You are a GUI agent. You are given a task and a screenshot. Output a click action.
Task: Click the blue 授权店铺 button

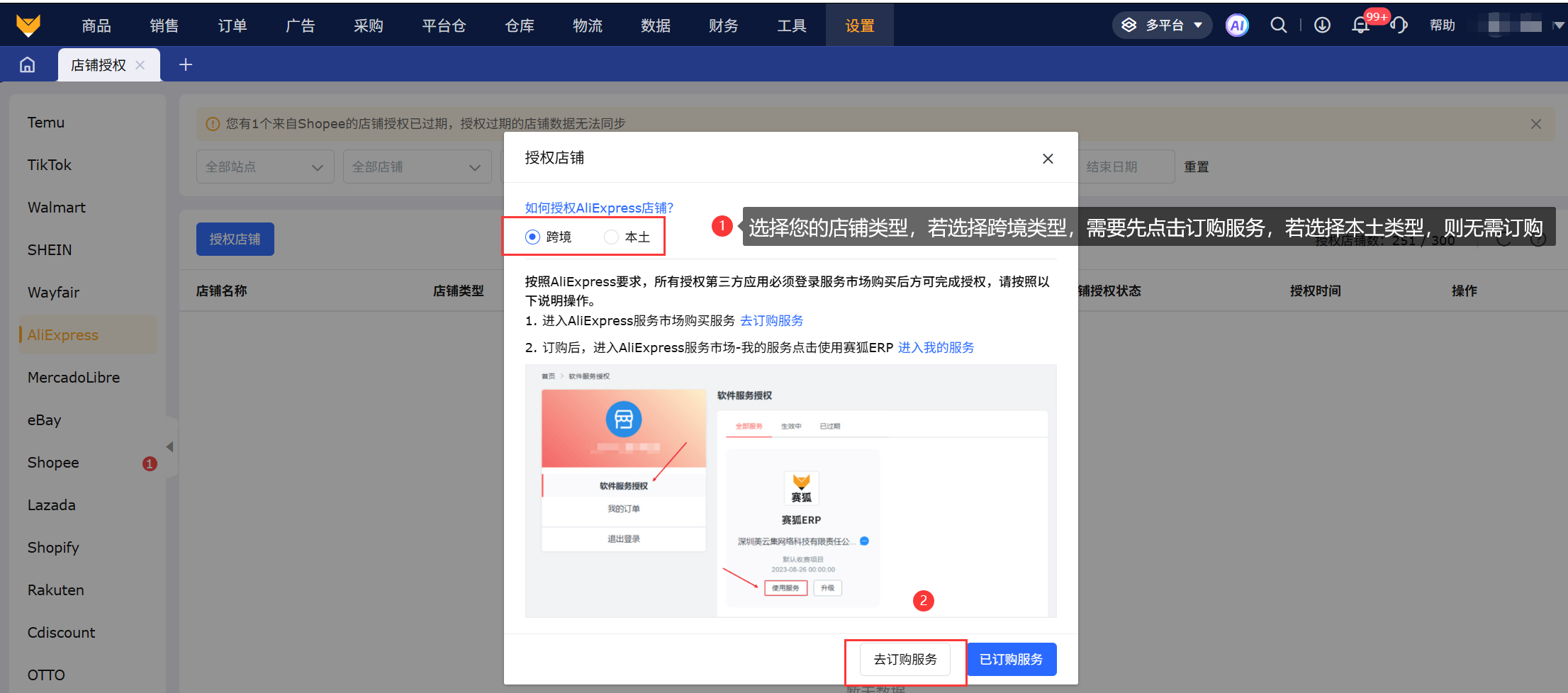235,240
